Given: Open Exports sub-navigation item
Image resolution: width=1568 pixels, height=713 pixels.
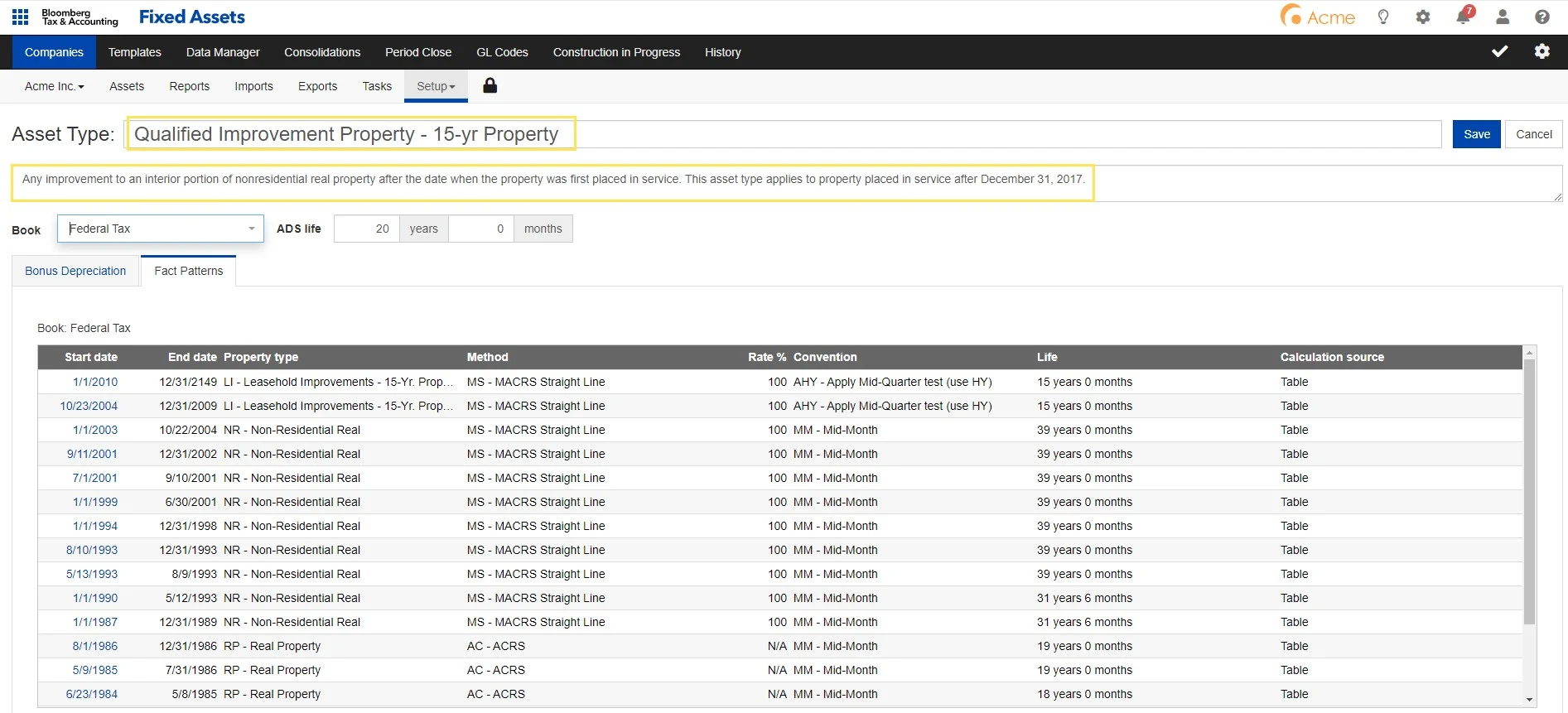Looking at the screenshot, I should [318, 86].
